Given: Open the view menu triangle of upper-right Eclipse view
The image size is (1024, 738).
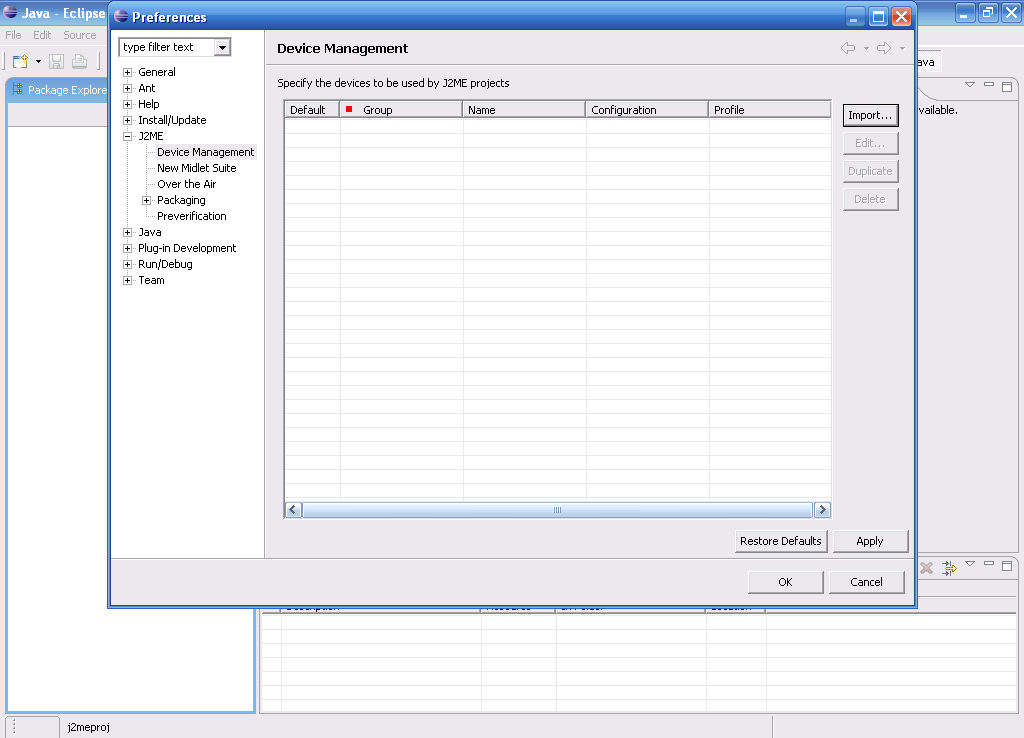Looking at the screenshot, I should (970, 84).
